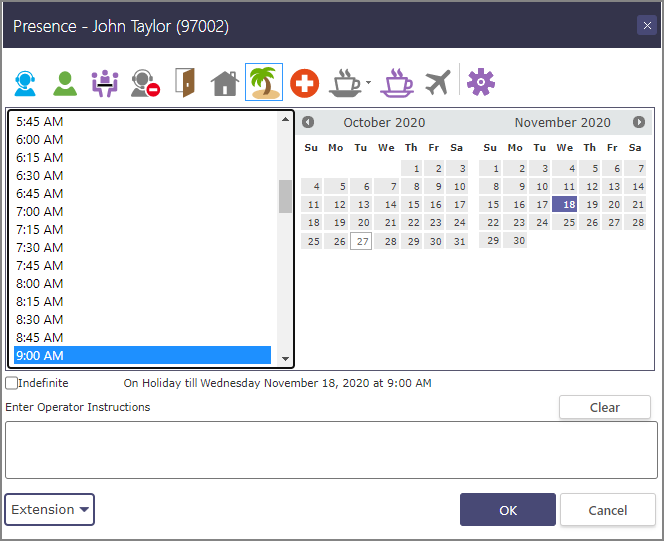This screenshot has height=541, width=664.
Task: Set Do Not Disturb headset icon
Action: coord(145,83)
